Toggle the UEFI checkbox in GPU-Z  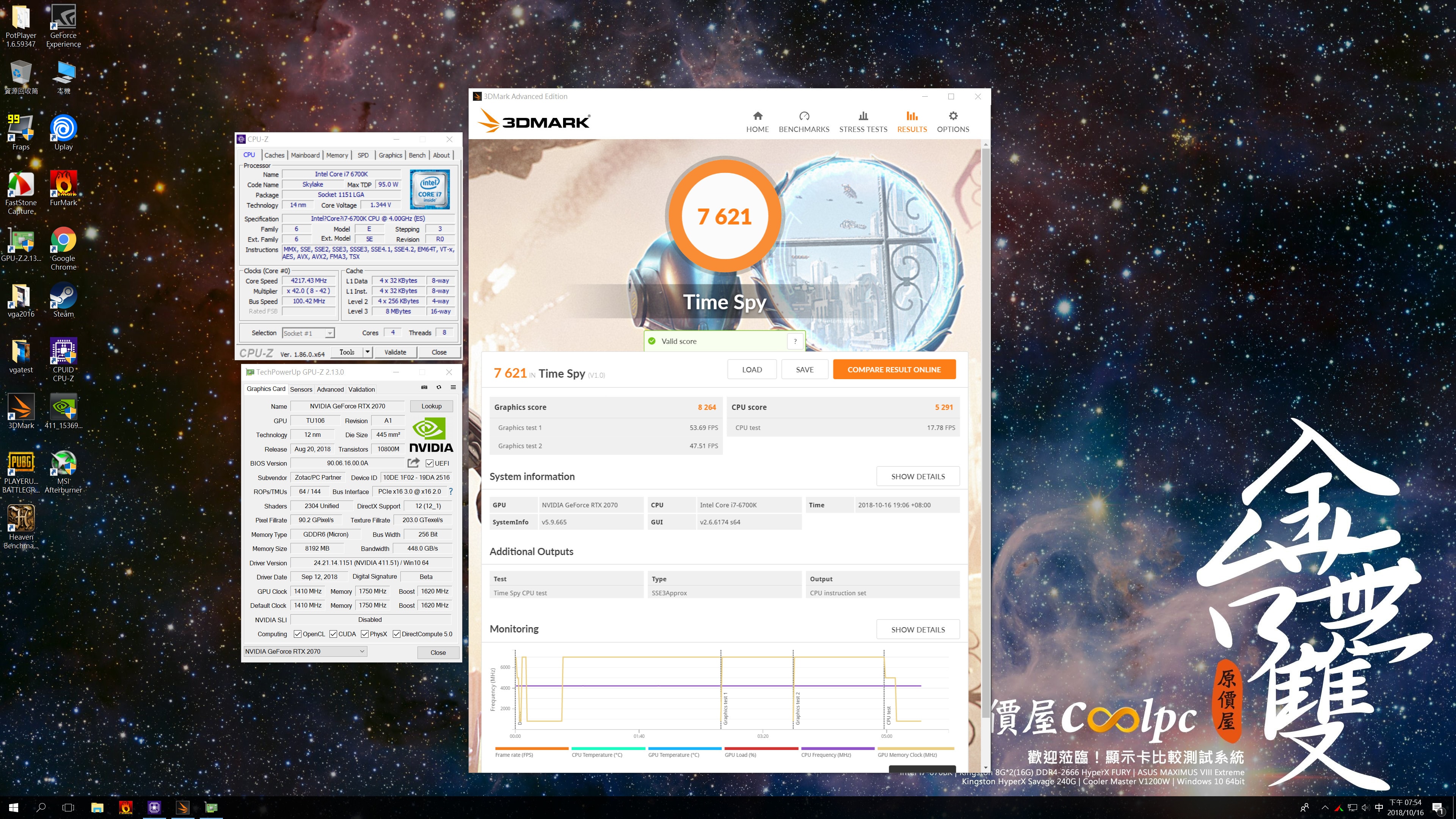(430, 463)
